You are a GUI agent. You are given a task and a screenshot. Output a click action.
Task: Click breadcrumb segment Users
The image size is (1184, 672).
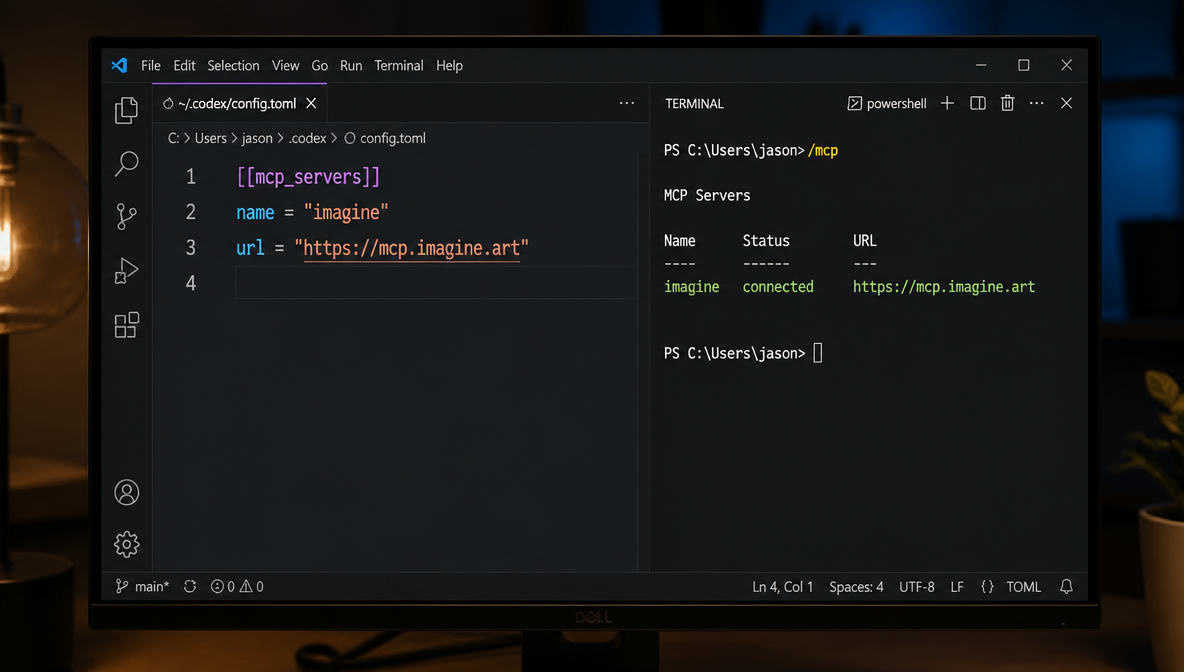[211, 138]
